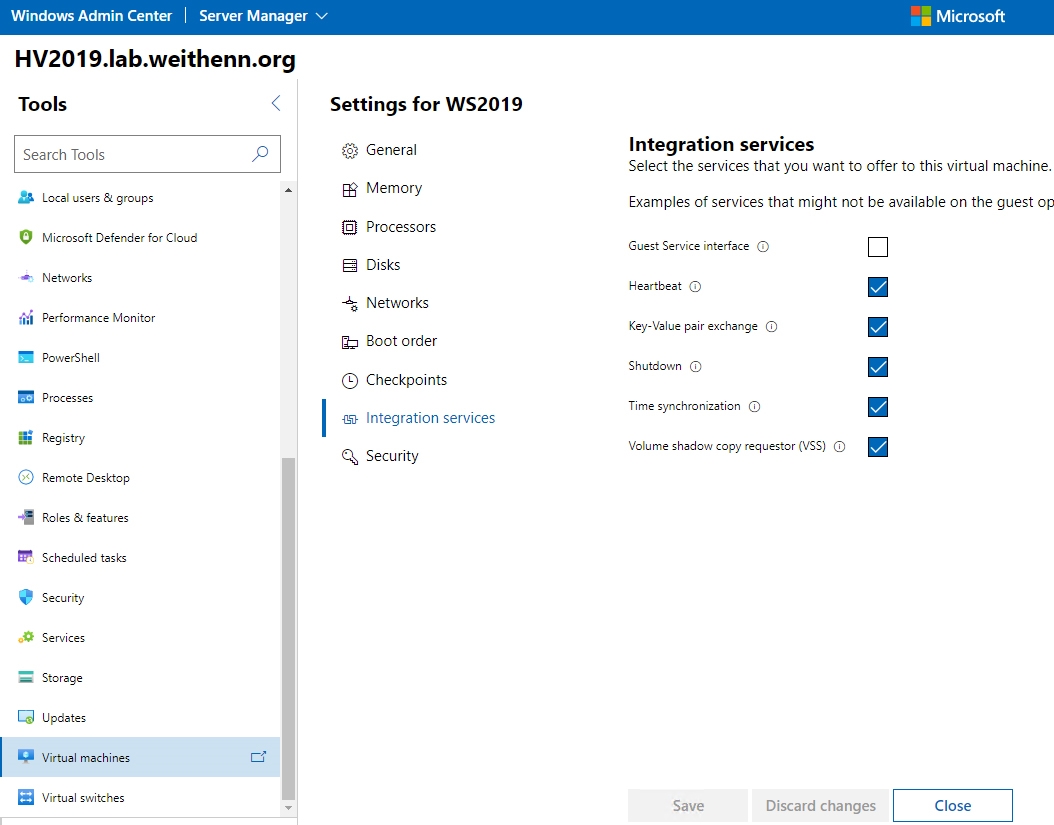This screenshot has height=825, width=1054.
Task: Click Tools list scroll down arrow
Action: point(288,808)
